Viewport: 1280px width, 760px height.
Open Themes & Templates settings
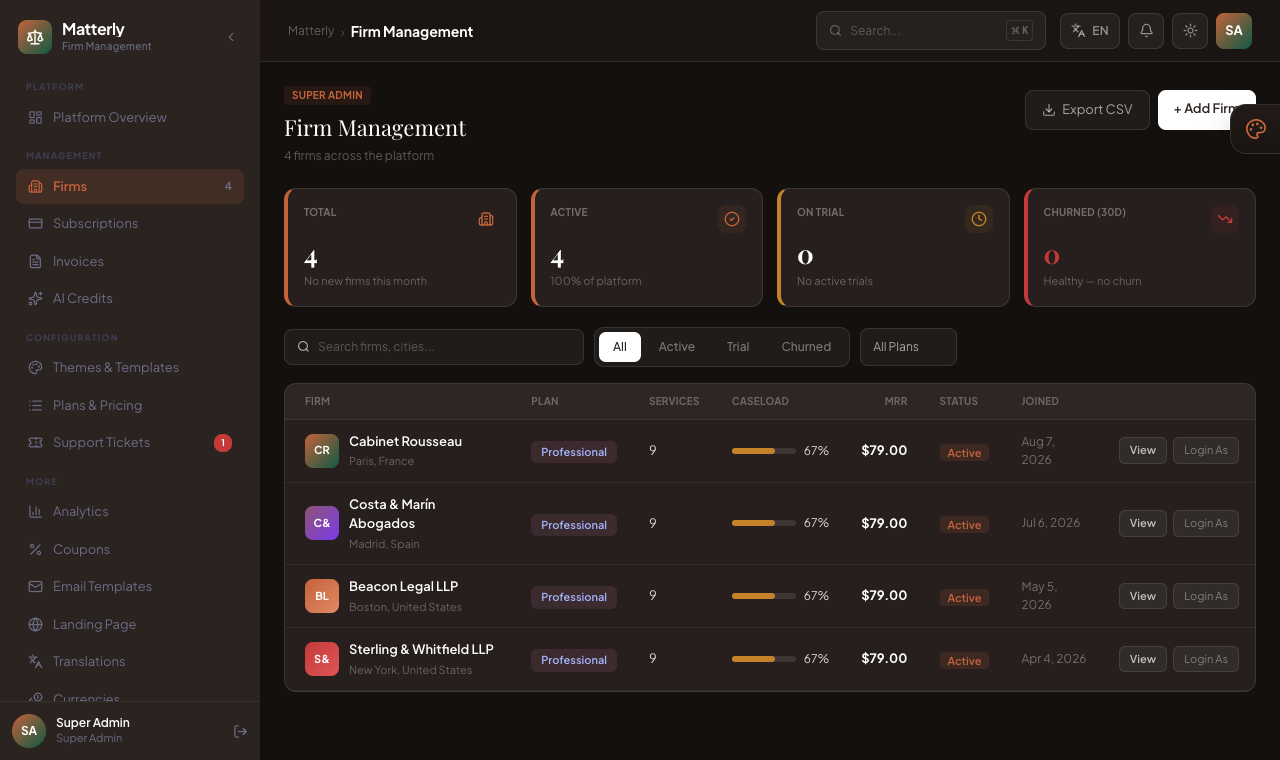[130, 368]
